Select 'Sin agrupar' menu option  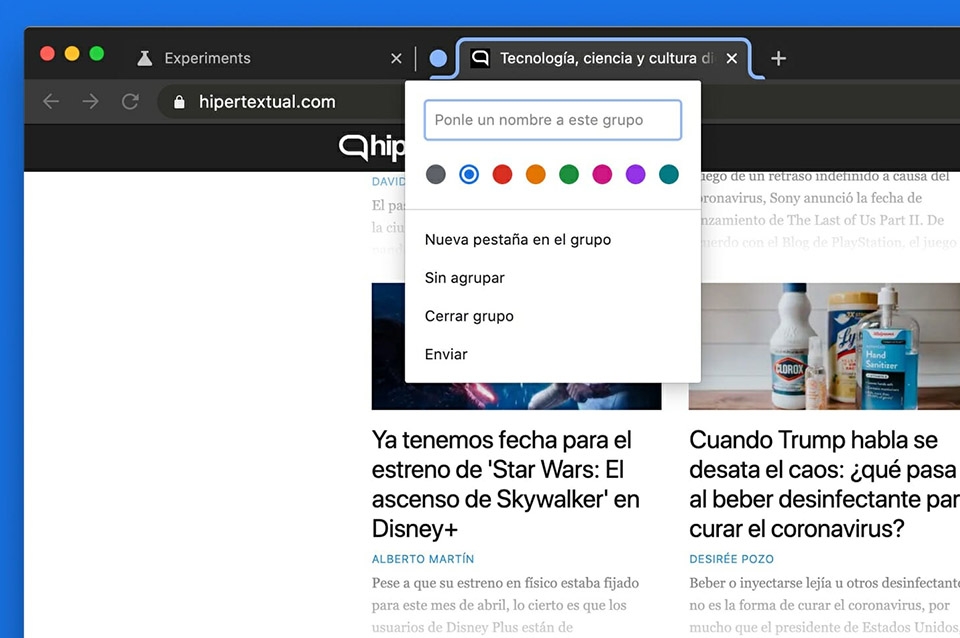(464, 278)
